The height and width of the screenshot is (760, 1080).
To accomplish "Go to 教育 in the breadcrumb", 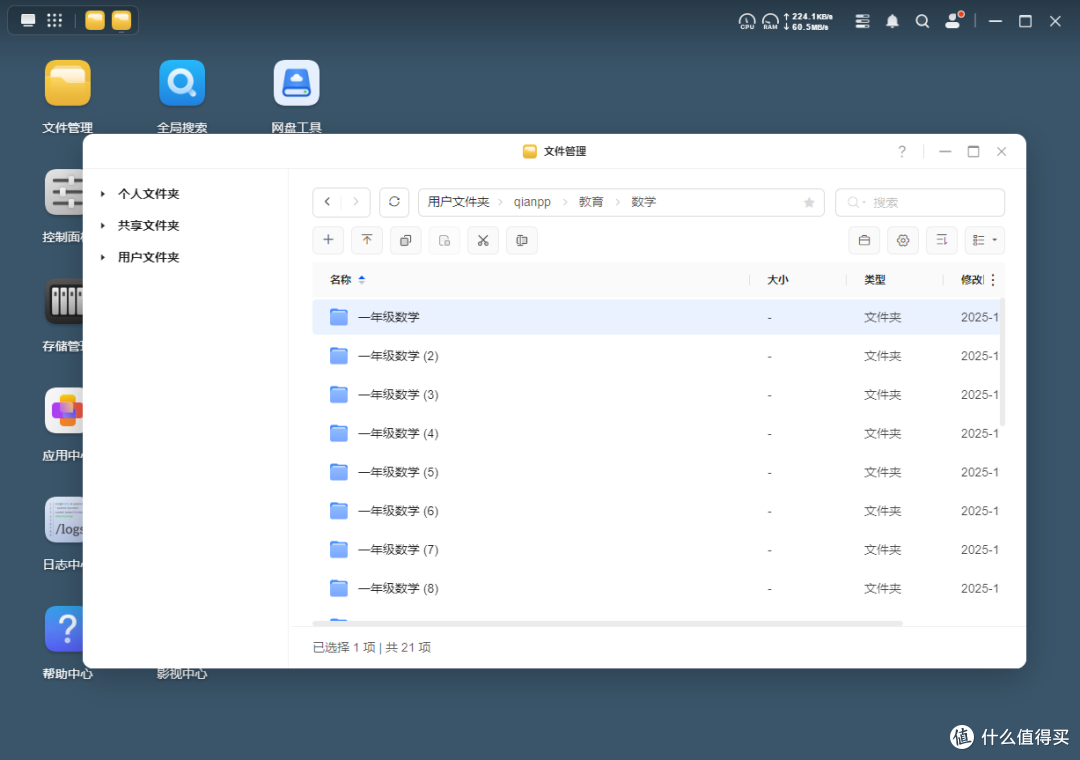I will [x=591, y=202].
